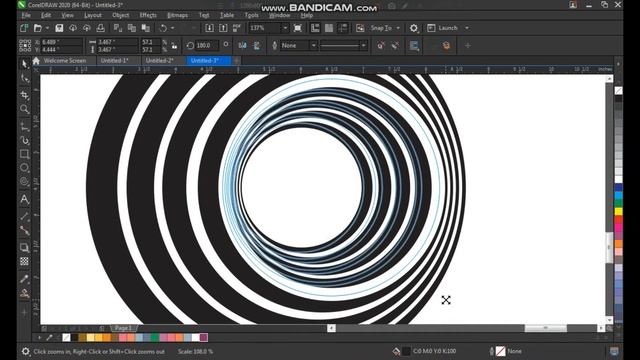
Task: Open the Effects menu
Action: coord(148,15)
